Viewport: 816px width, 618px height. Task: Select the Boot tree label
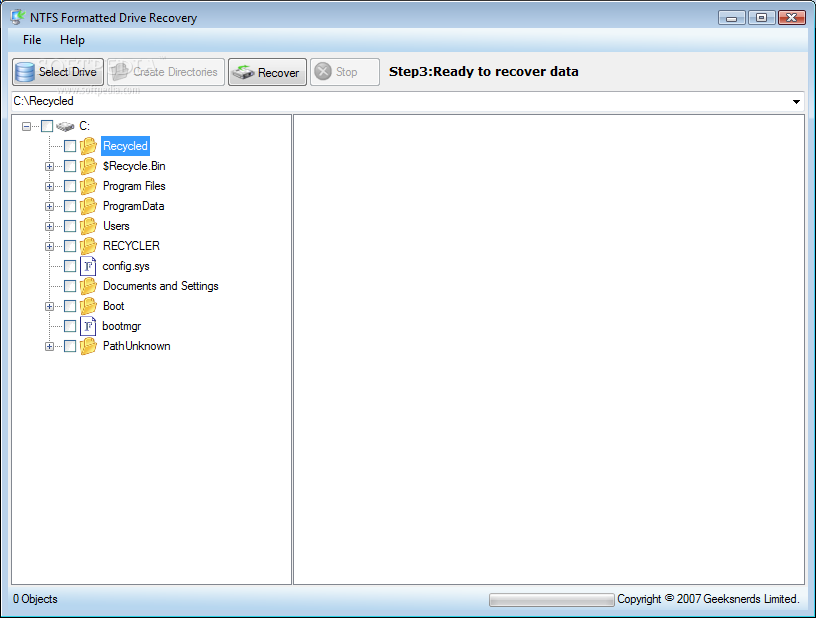click(x=113, y=306)
